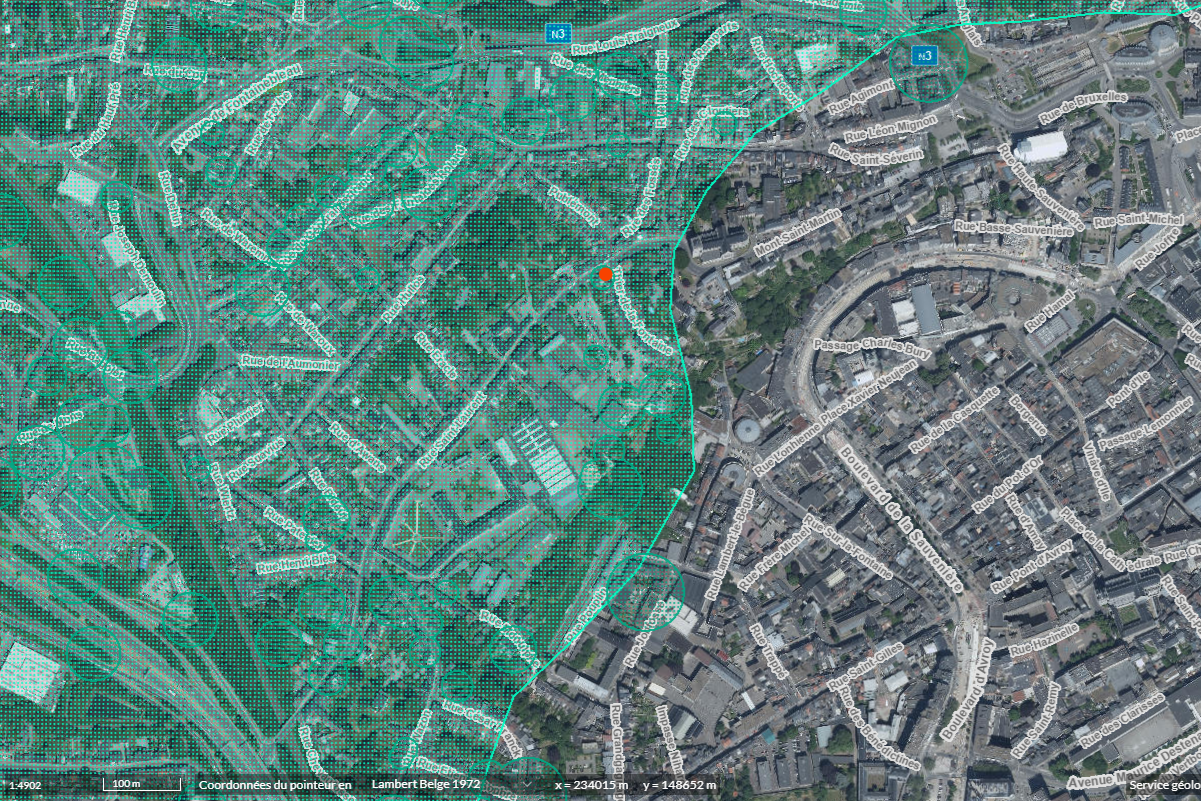Screen dimensions: 1201x801
Task: Click the Mont Saint-Martin street label
Action: [797, 232]
